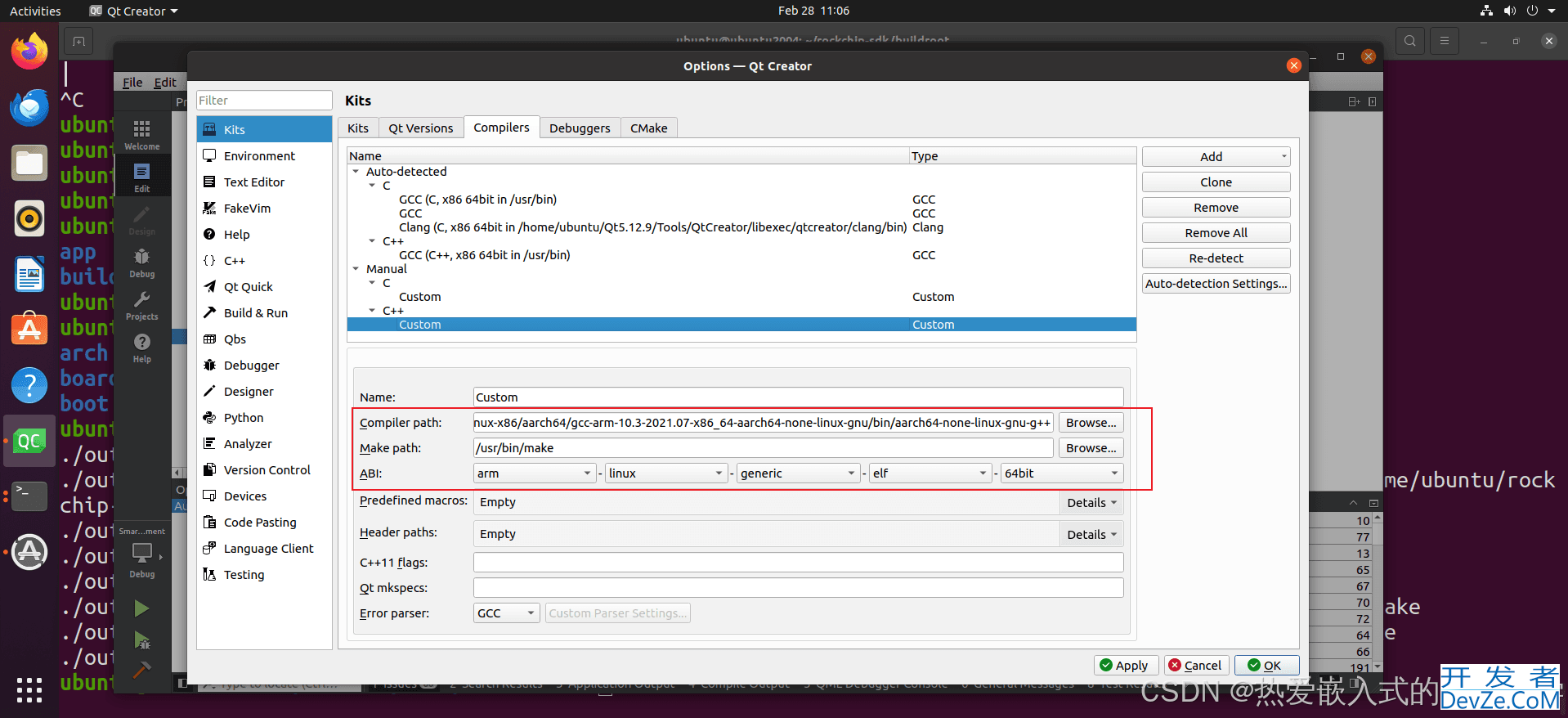Open the Environment settings category

[x=264, y=155]
